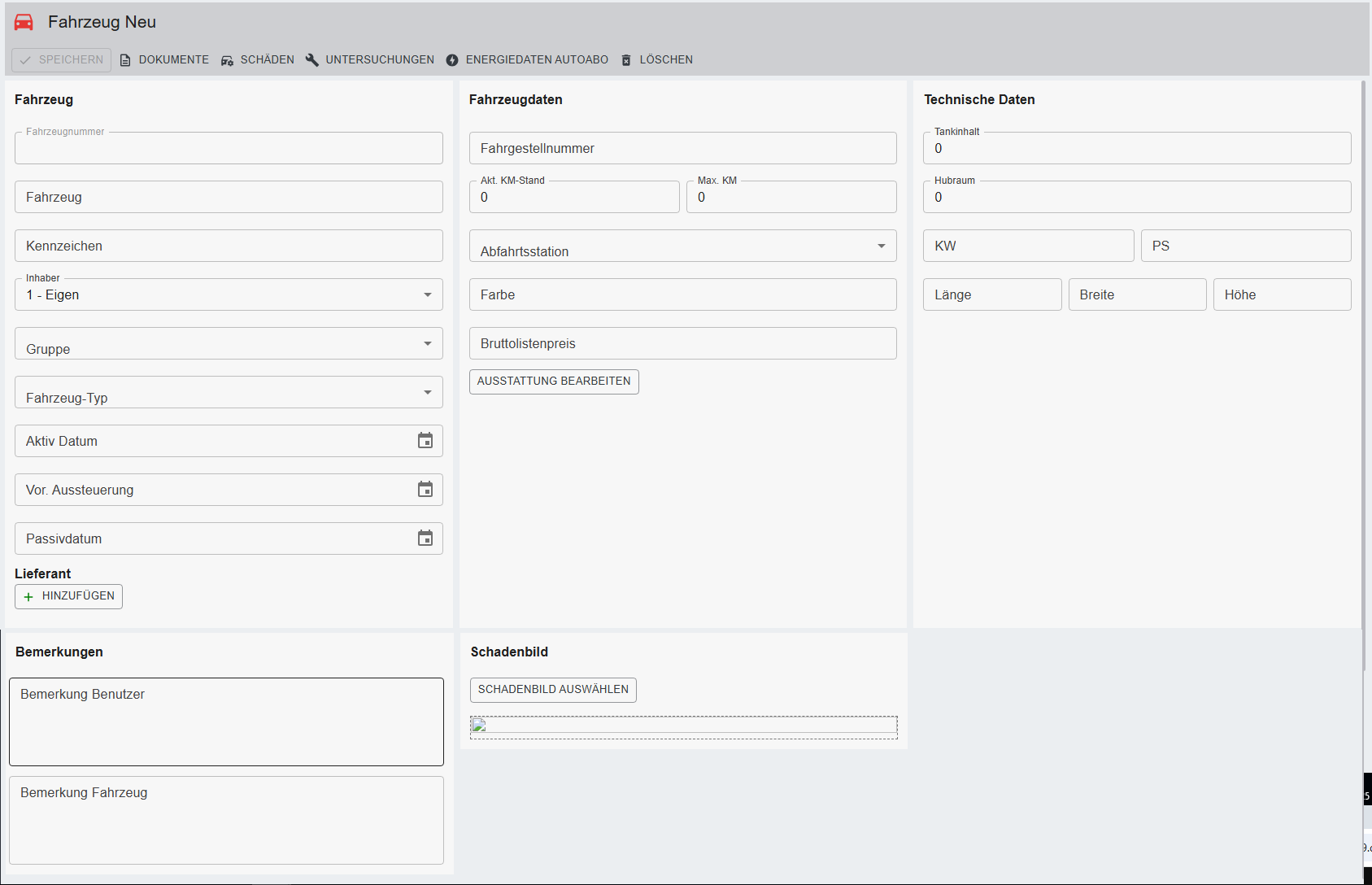The height and width of the screenshot is (885, 1372).
Task: Open calendar picker for Vor. Aussteuerung
Action: 425,490
